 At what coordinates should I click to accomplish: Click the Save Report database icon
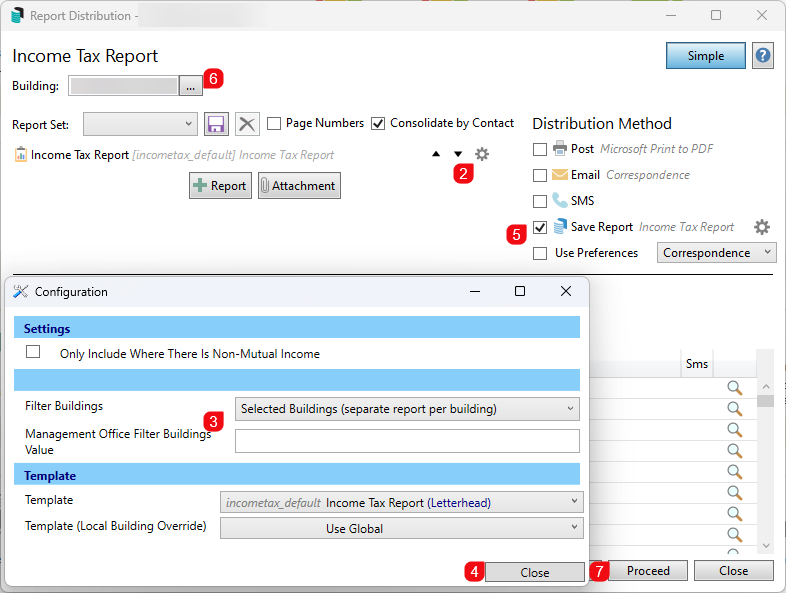(560, 226)
